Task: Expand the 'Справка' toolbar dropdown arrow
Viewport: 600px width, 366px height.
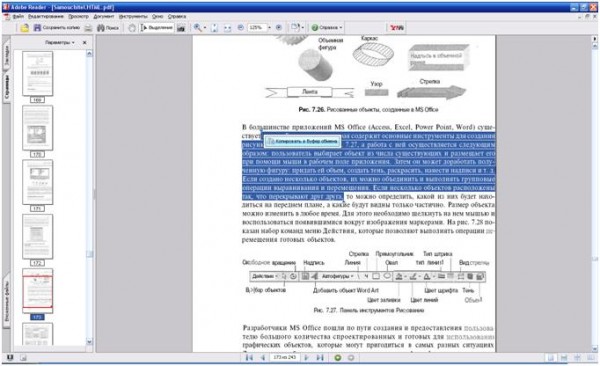Action: pyautogui.click(x=341, y=28)
